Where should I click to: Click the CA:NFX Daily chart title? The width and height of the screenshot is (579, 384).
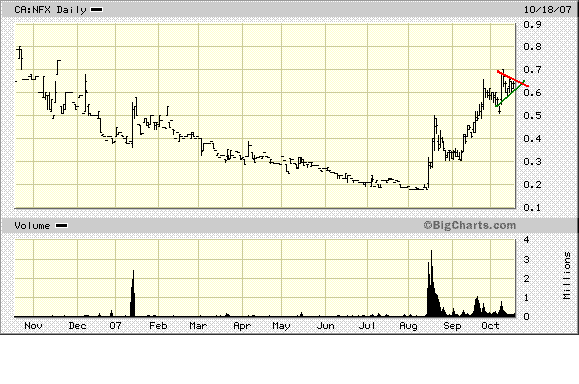pyautogui.click(x=50, y=10)
